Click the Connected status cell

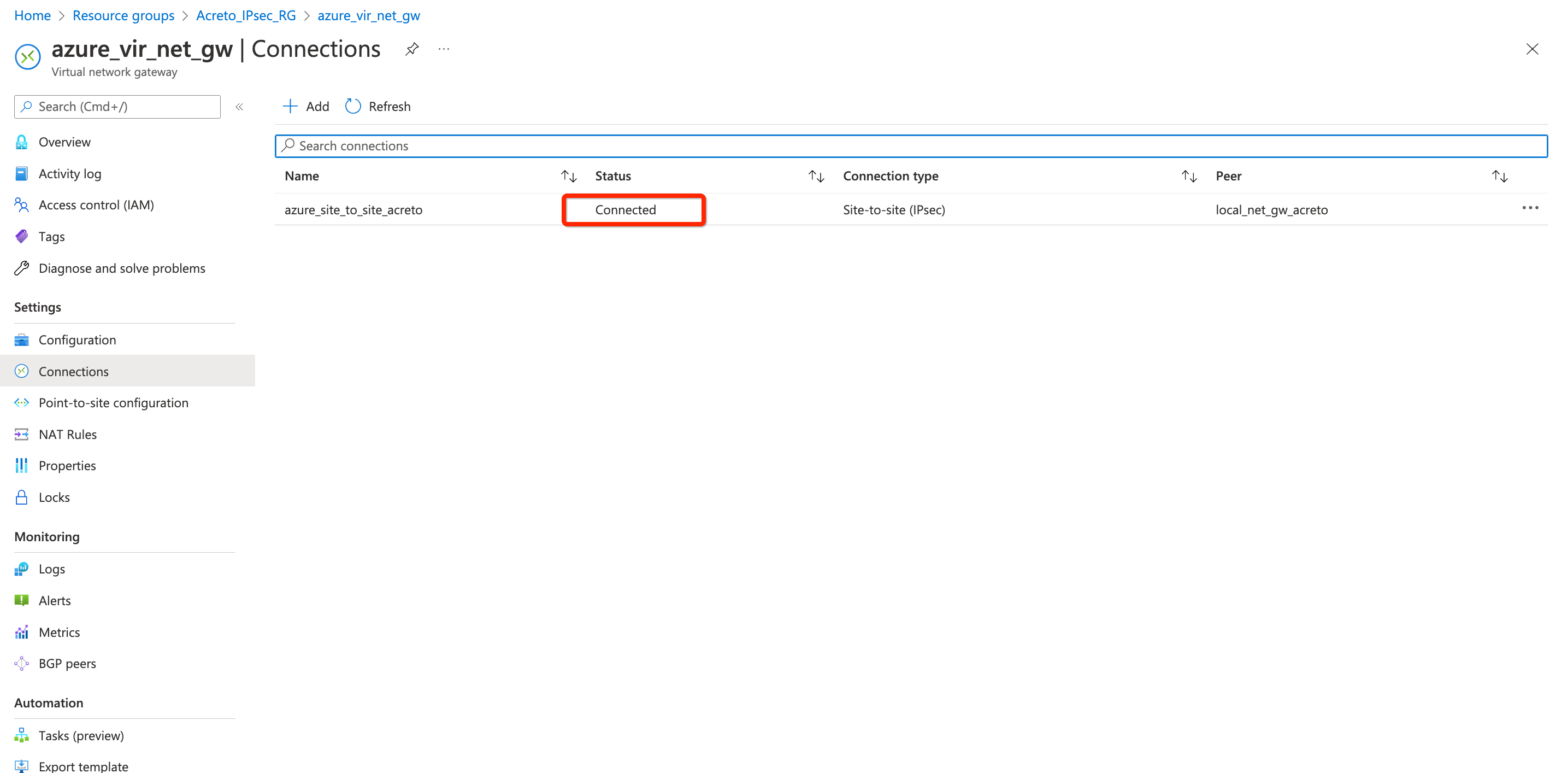[626, 209]
